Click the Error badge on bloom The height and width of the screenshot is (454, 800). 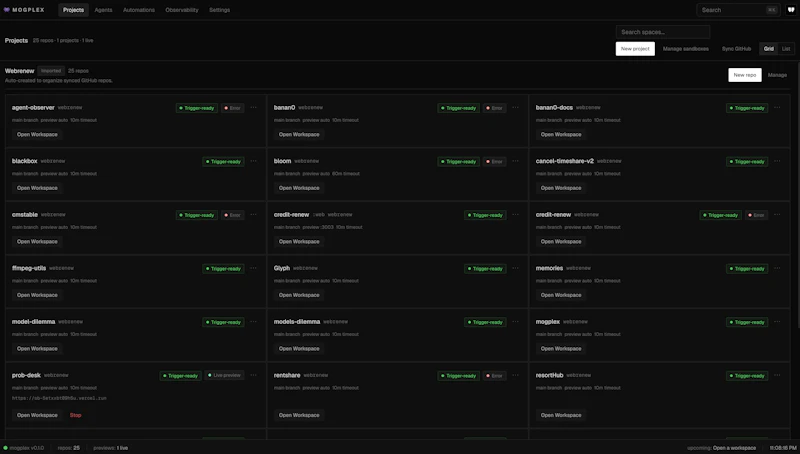click(494, 162)
